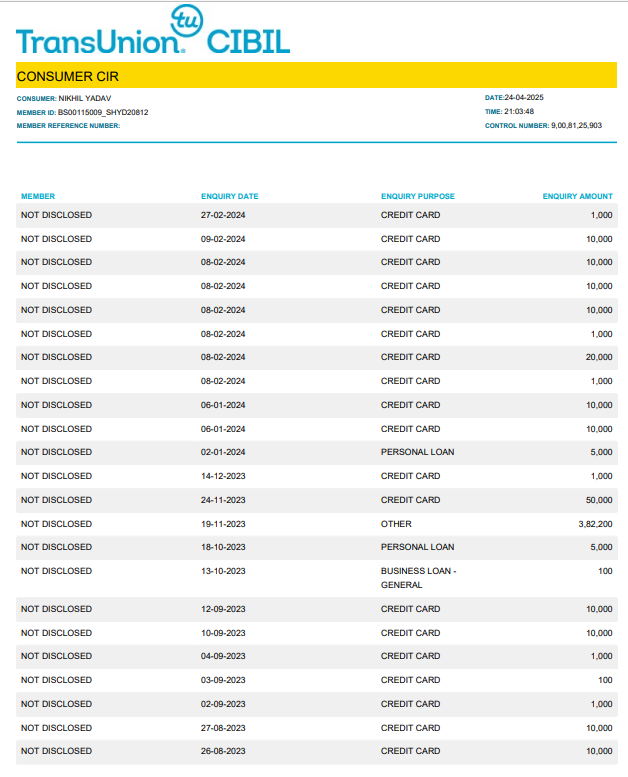Click the ENQUIRY PURPOSE column header

click(418, 196)
